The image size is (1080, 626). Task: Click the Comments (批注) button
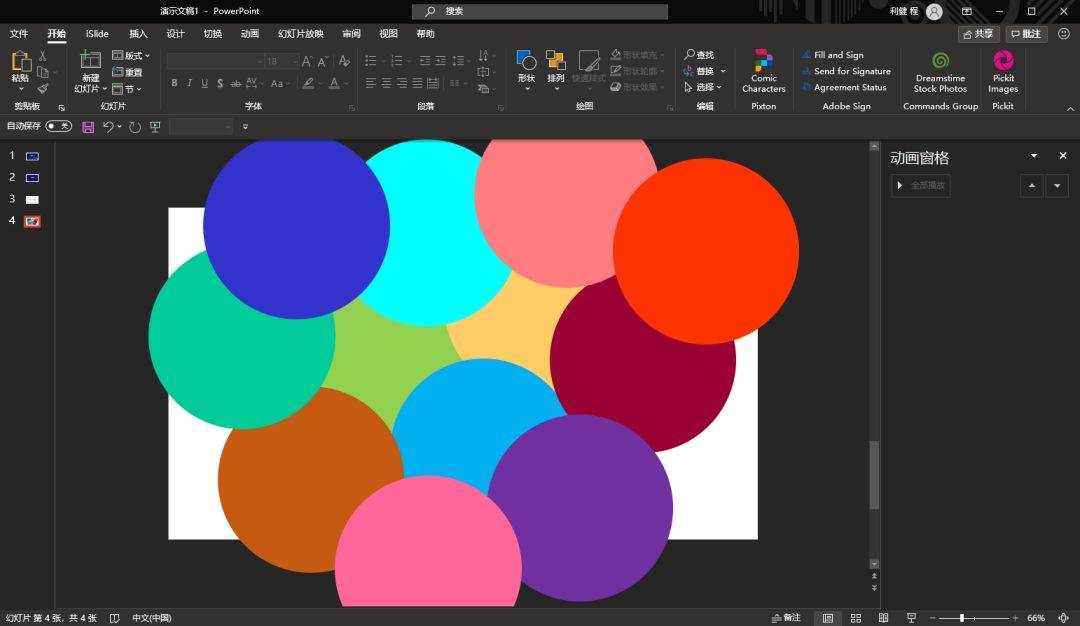pos(1026,34)
